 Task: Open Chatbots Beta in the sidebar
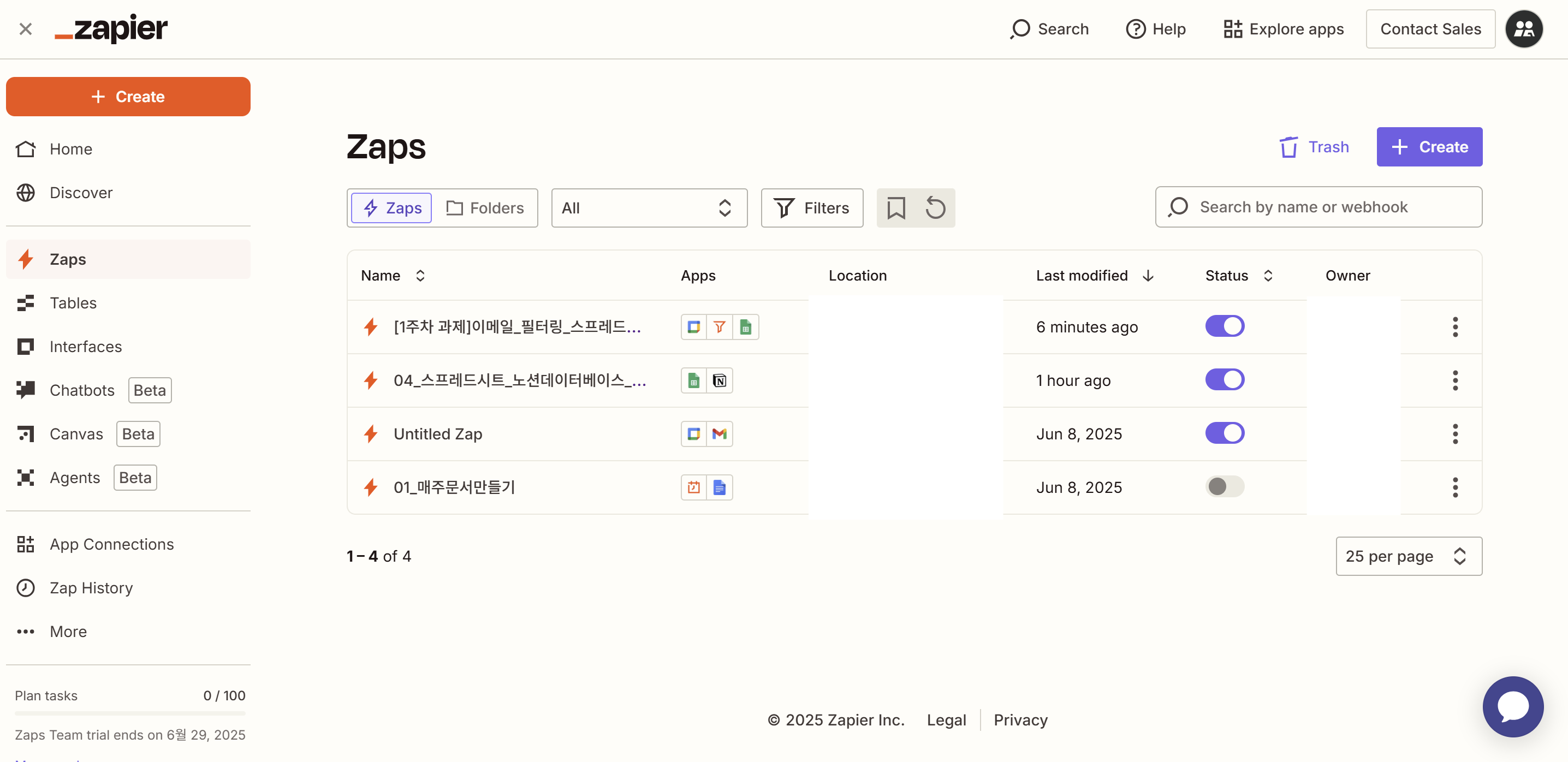(128, 390)
